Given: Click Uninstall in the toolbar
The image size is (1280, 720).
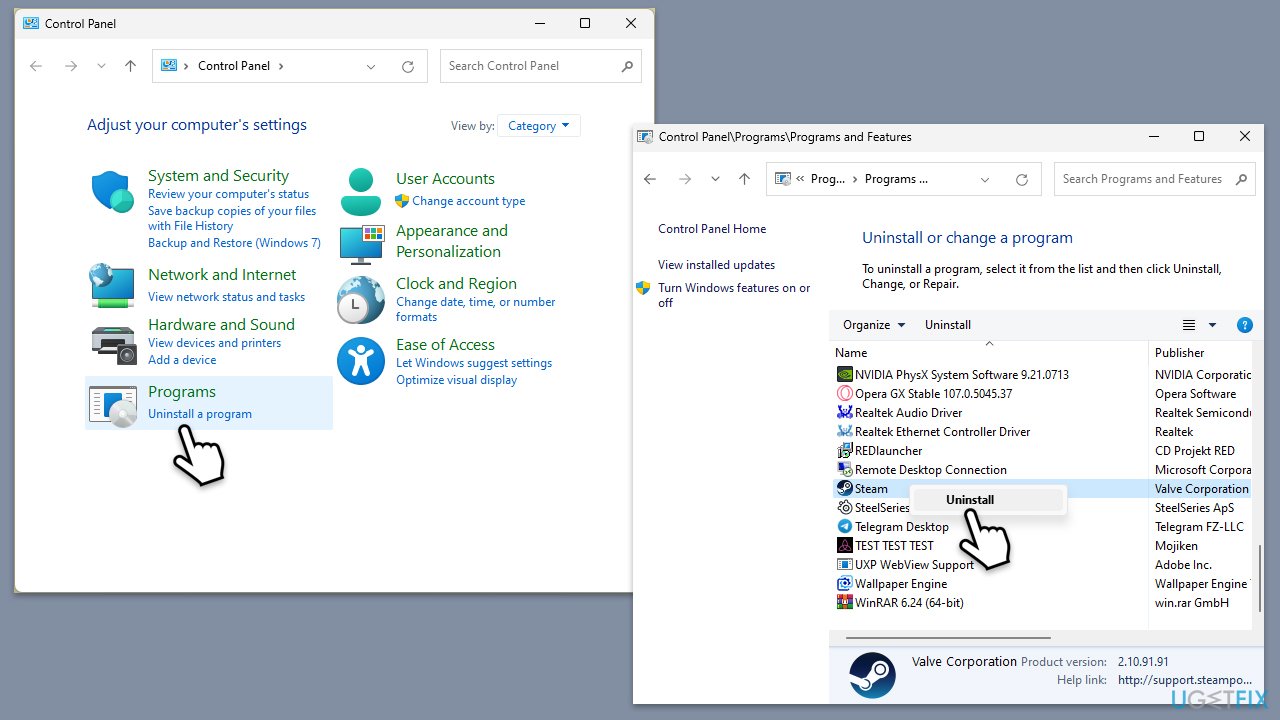Looking at the screenshot, I should click(948, 325).
